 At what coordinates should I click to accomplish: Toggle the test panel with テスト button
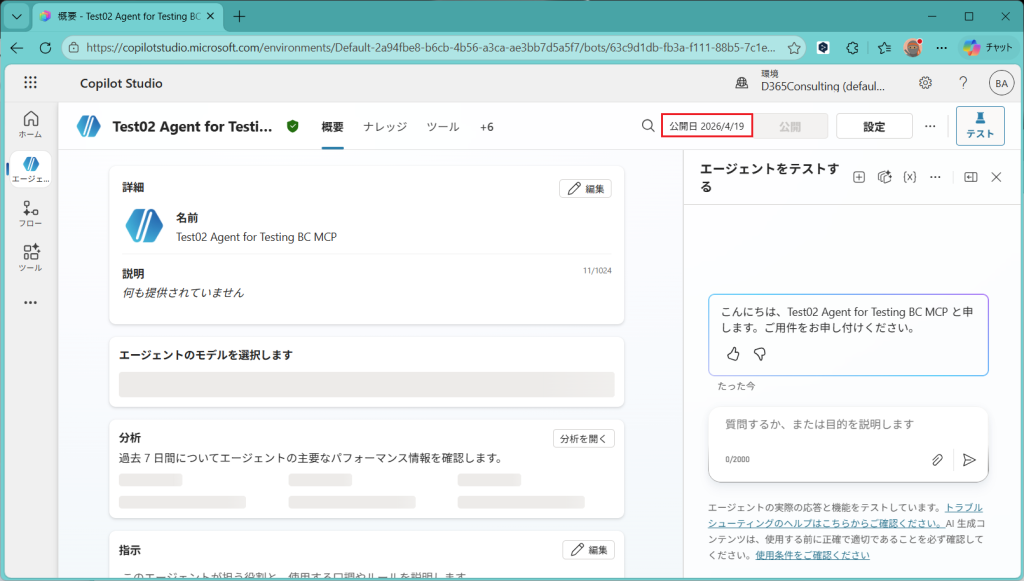click(980, 126)
